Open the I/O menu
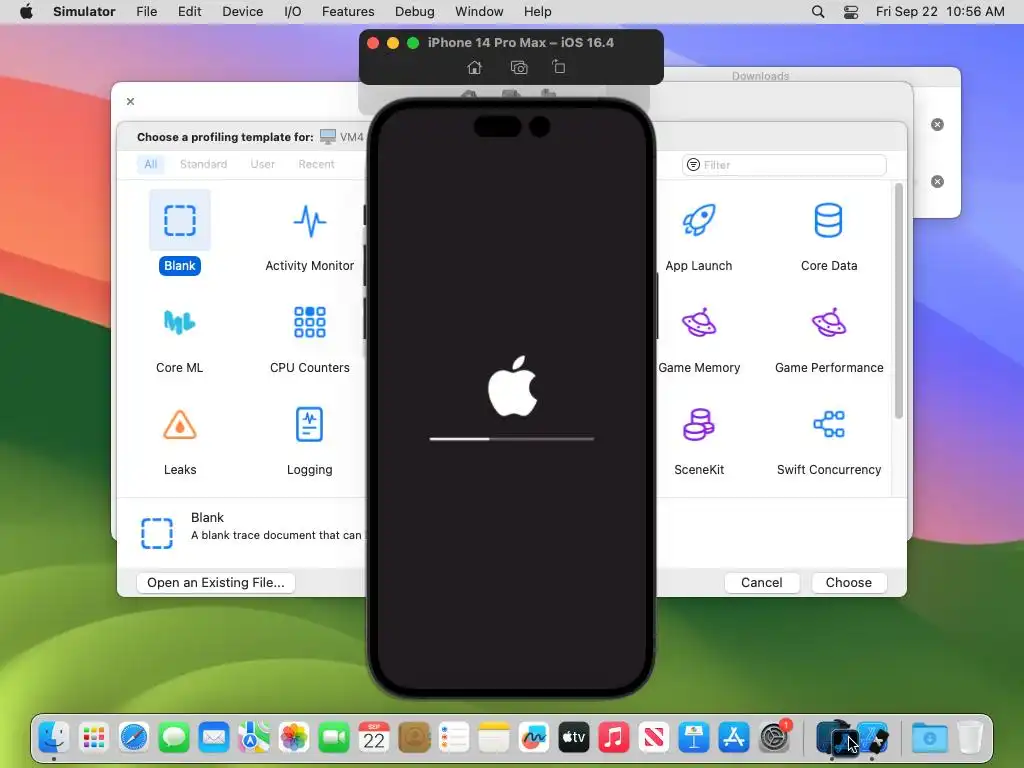The image size is (1024, 768). pyautogui.click(x=293, y=12)
